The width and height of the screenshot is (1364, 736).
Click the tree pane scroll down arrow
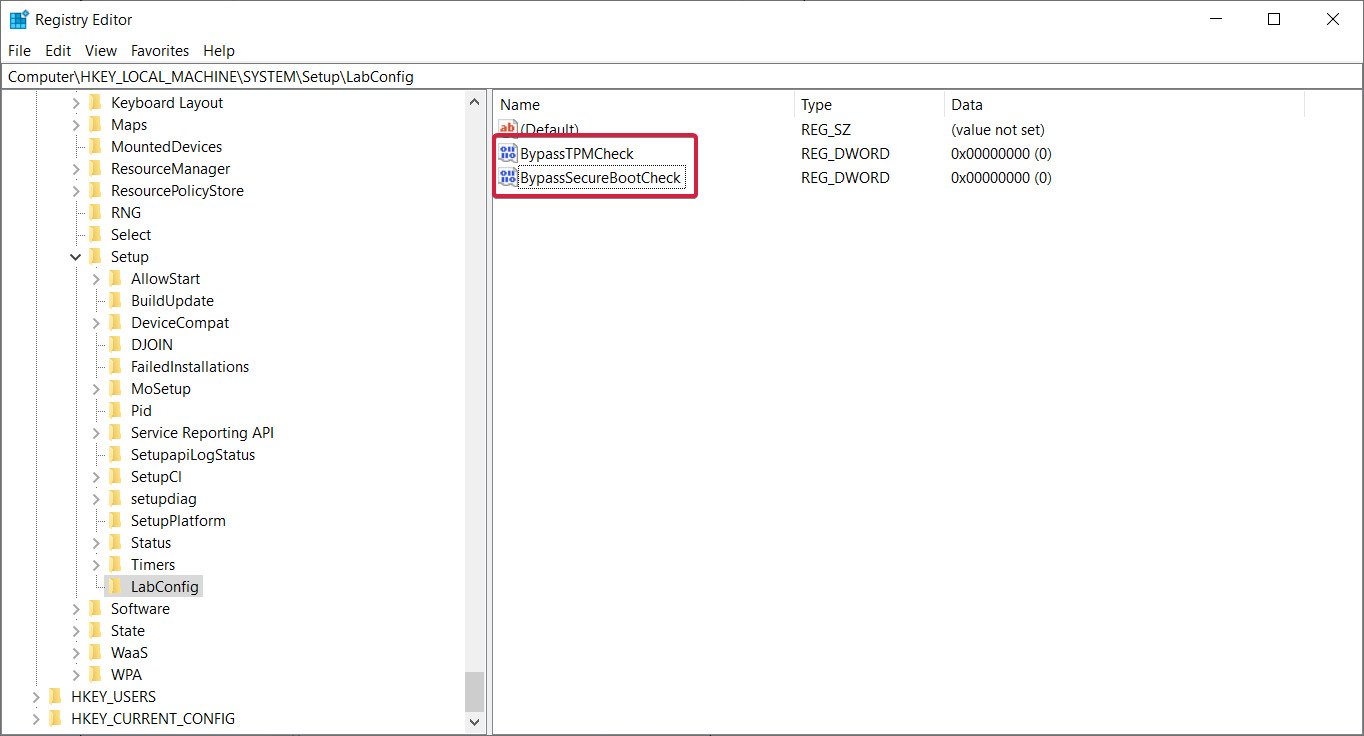click(474, 720)
